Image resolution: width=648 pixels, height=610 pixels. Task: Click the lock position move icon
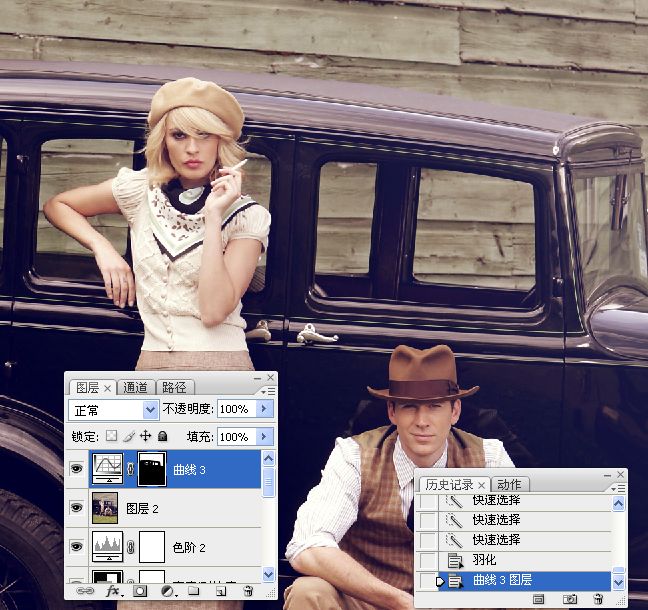coord(145,437)
